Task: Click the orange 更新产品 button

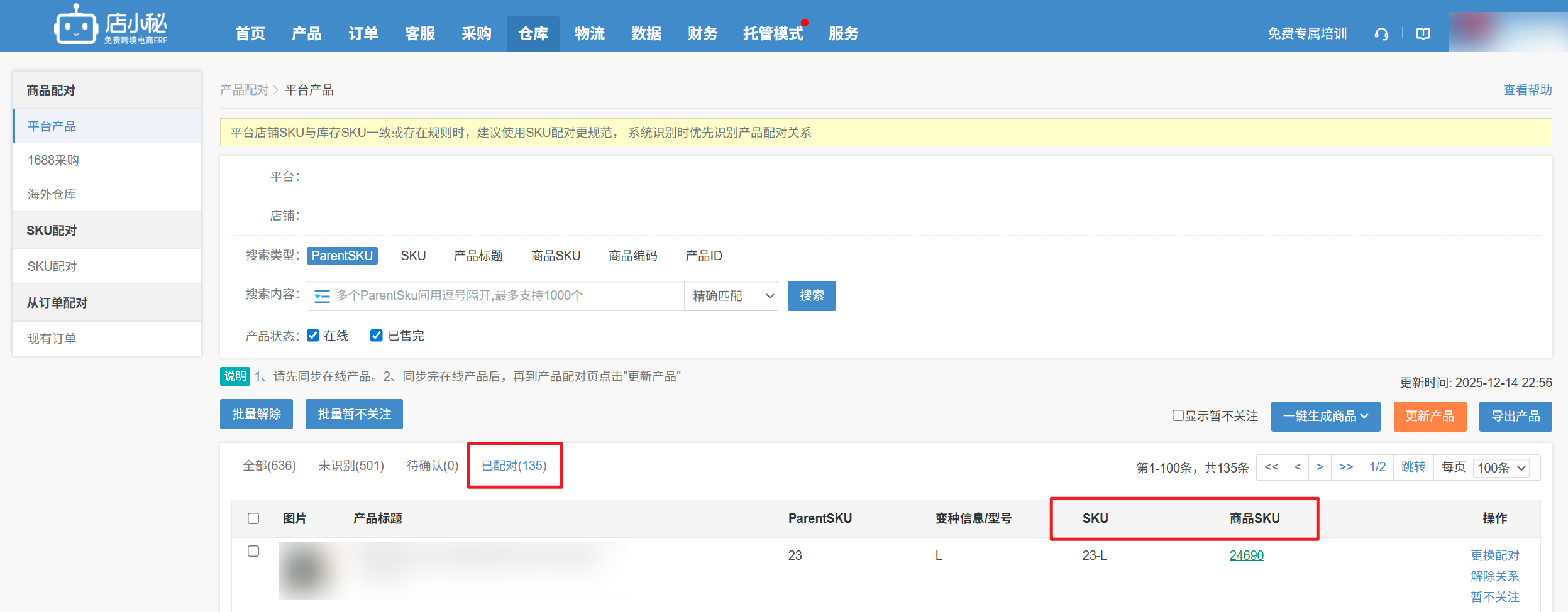Action: pyautogui.click(x=1430, y=416)
